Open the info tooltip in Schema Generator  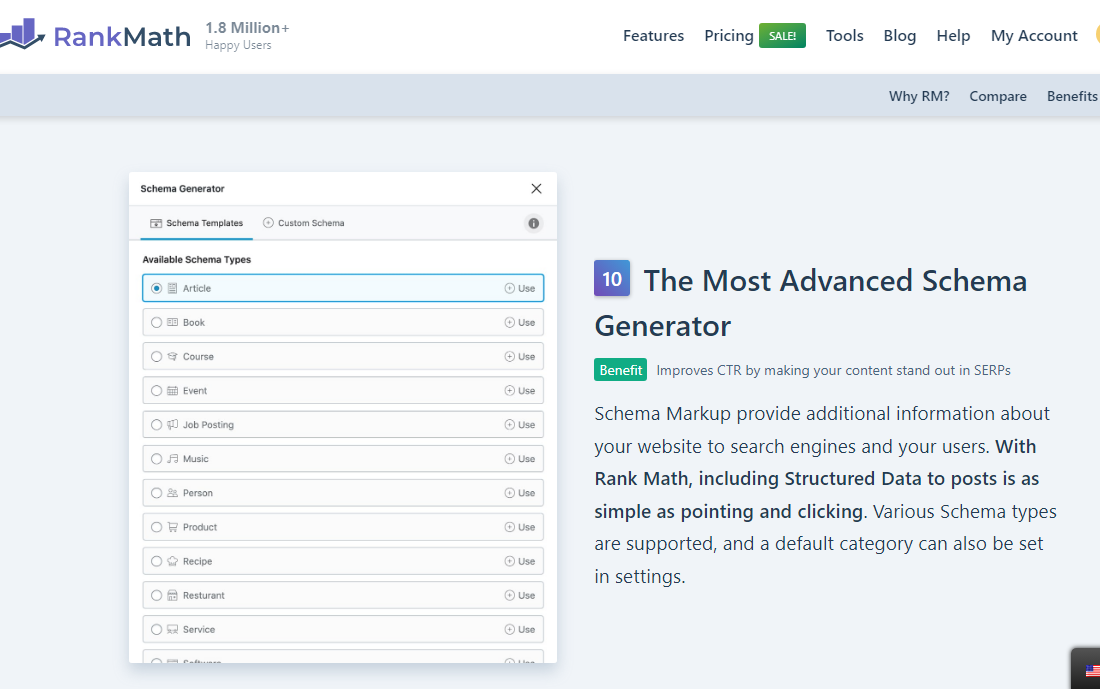pos(533,222)
